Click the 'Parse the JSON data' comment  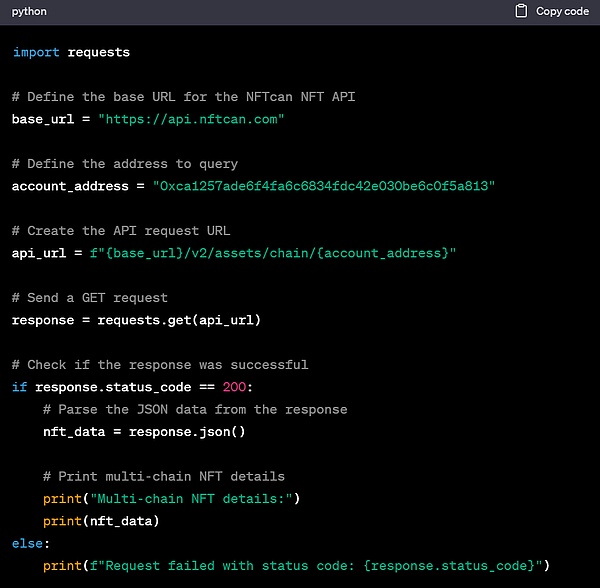click(195, 409)
